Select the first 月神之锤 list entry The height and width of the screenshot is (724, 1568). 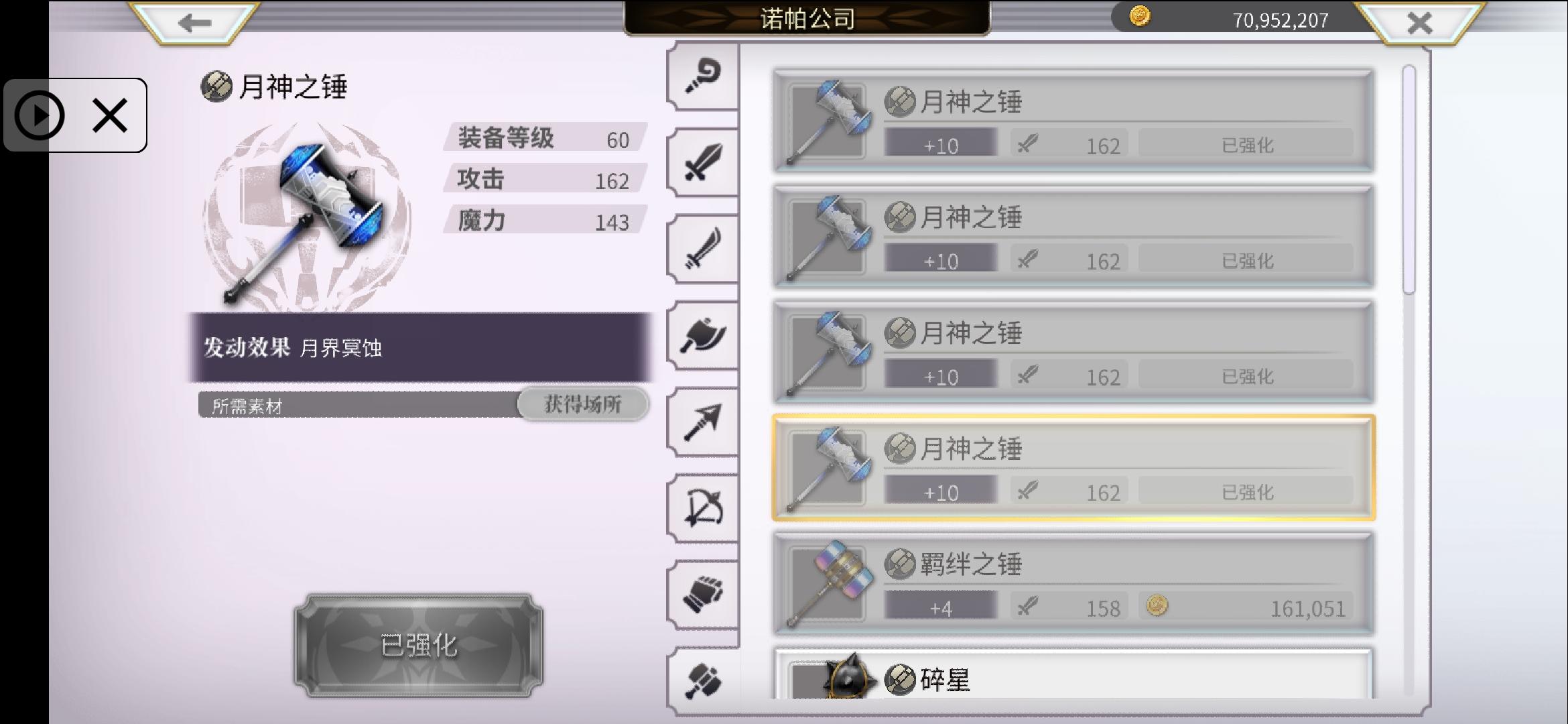(1073, 121)
